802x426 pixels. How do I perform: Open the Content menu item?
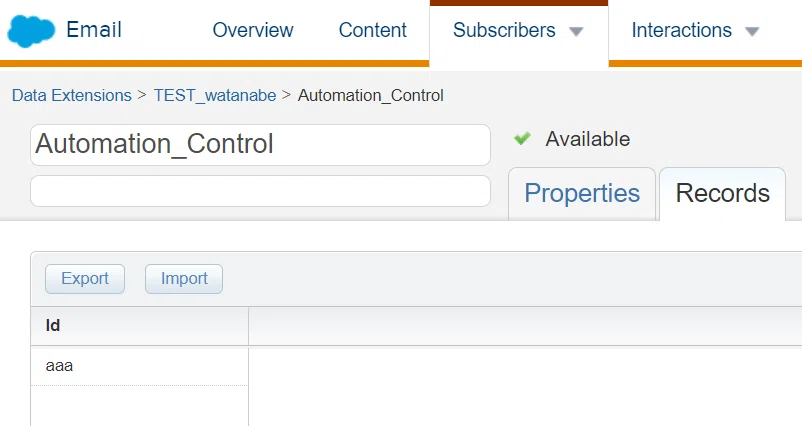point(373,30)
